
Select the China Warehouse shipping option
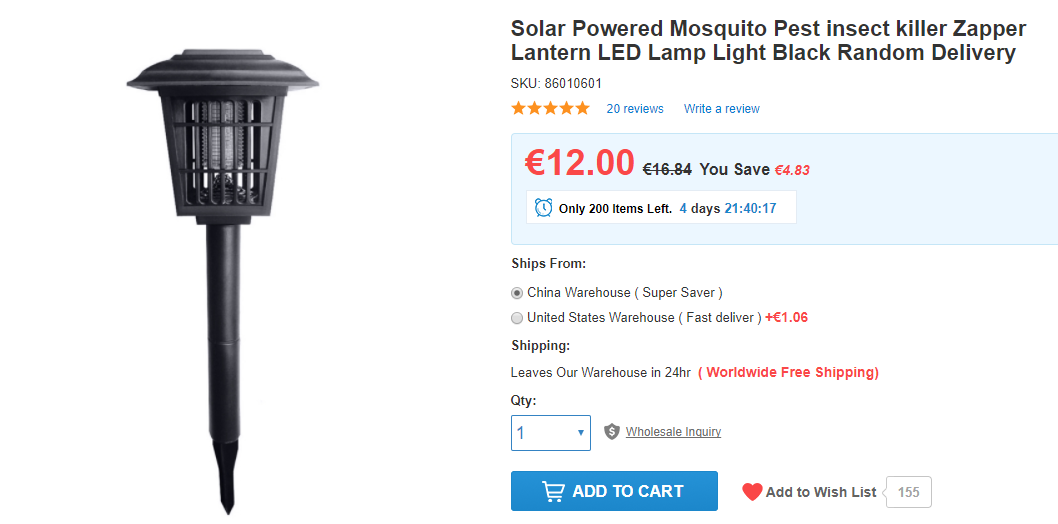pyautogui.click(x=517, y=293)
